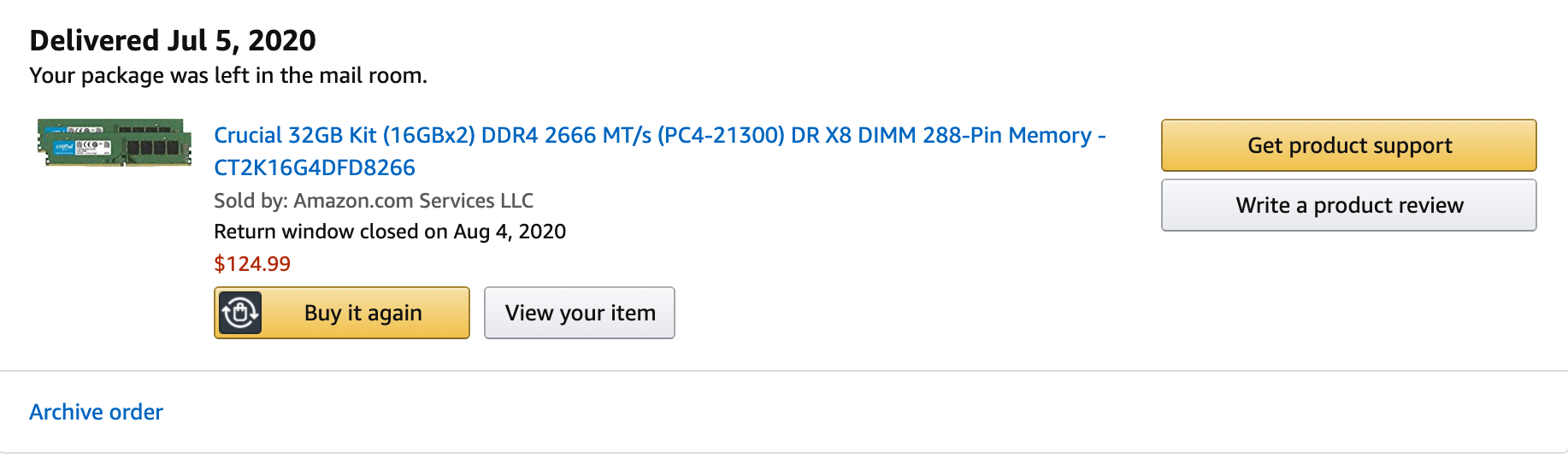
Task: Click the Archive order link
Action: pyautogui.click(x=96, y=412)
